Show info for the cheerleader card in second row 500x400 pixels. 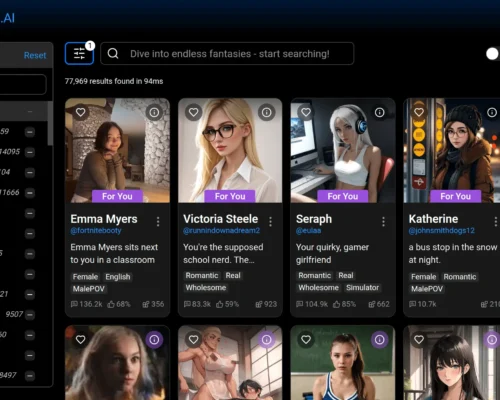coord(379,340)
